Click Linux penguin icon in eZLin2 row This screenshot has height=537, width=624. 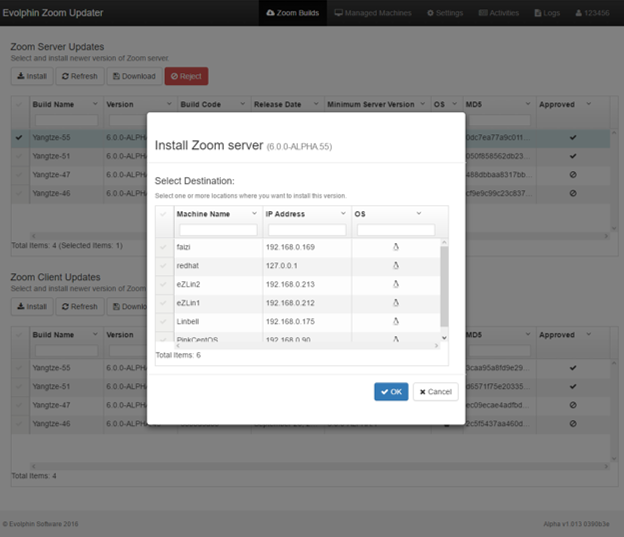click(396, 284)
